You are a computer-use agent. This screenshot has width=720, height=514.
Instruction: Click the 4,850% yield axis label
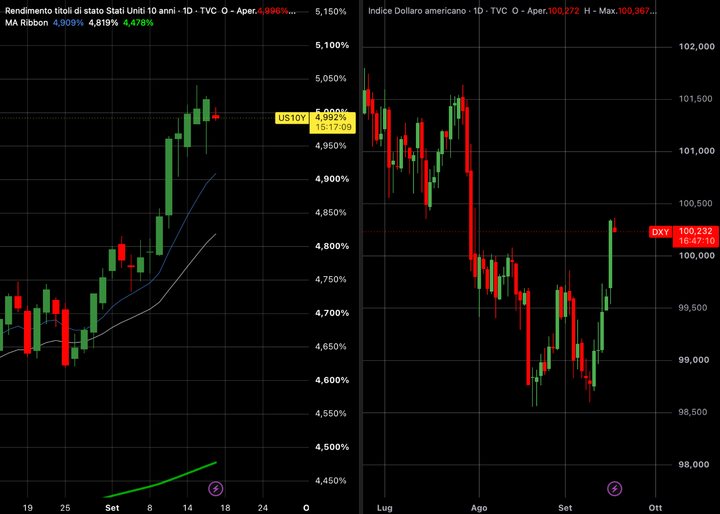331,213
